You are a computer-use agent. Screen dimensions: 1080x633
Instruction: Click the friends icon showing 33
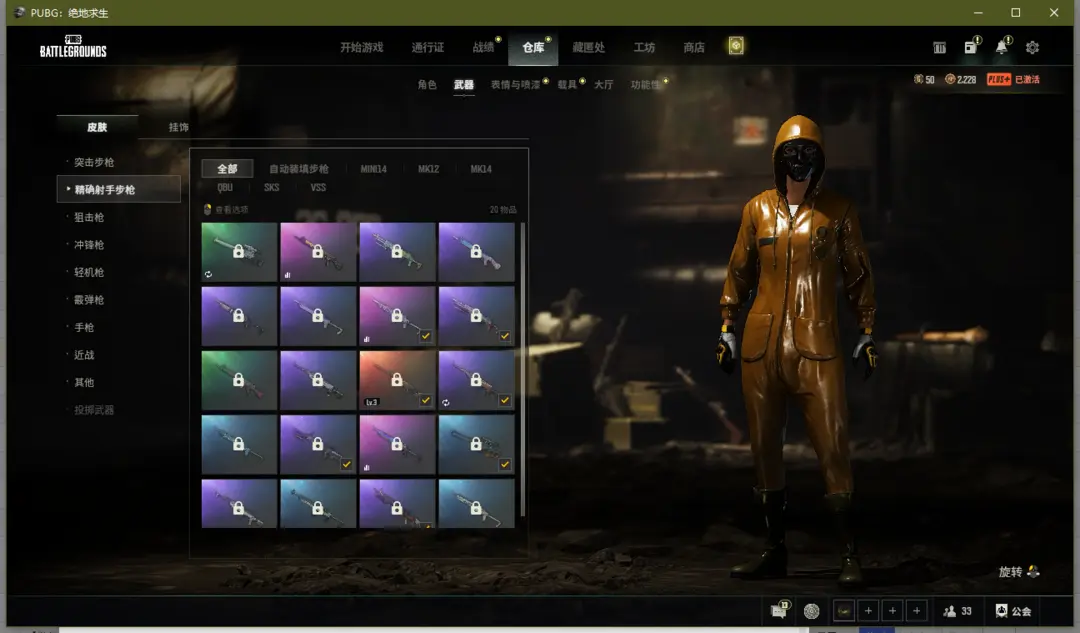(x=950, y=611)
